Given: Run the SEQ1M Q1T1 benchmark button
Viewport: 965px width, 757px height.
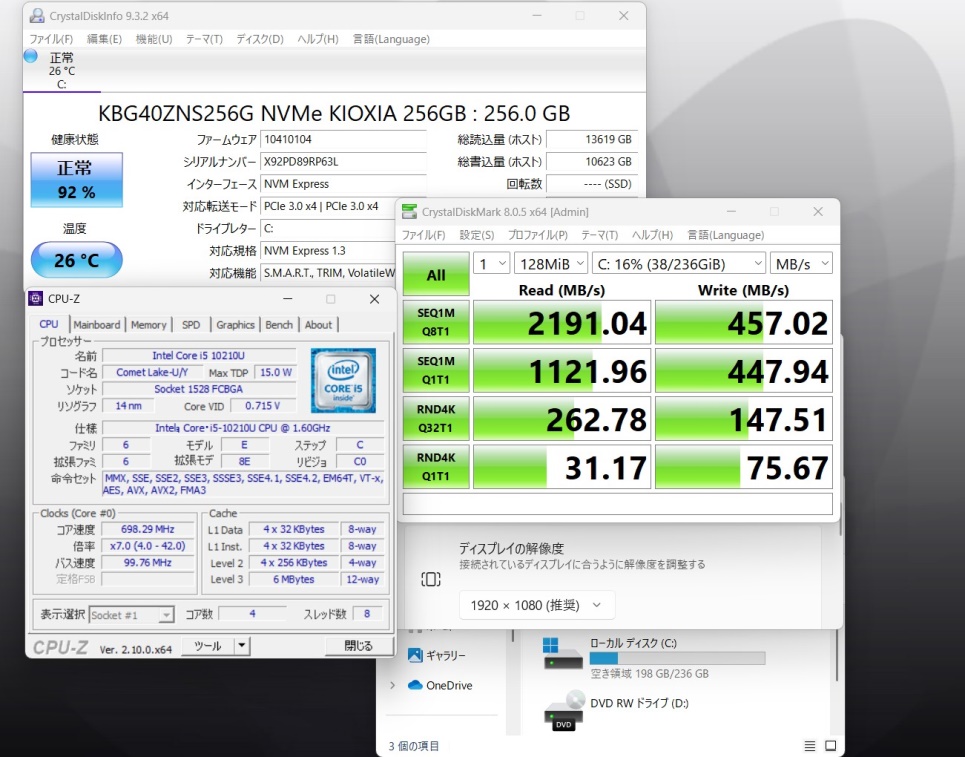Looking at the screenshot, I should [436, 370].
